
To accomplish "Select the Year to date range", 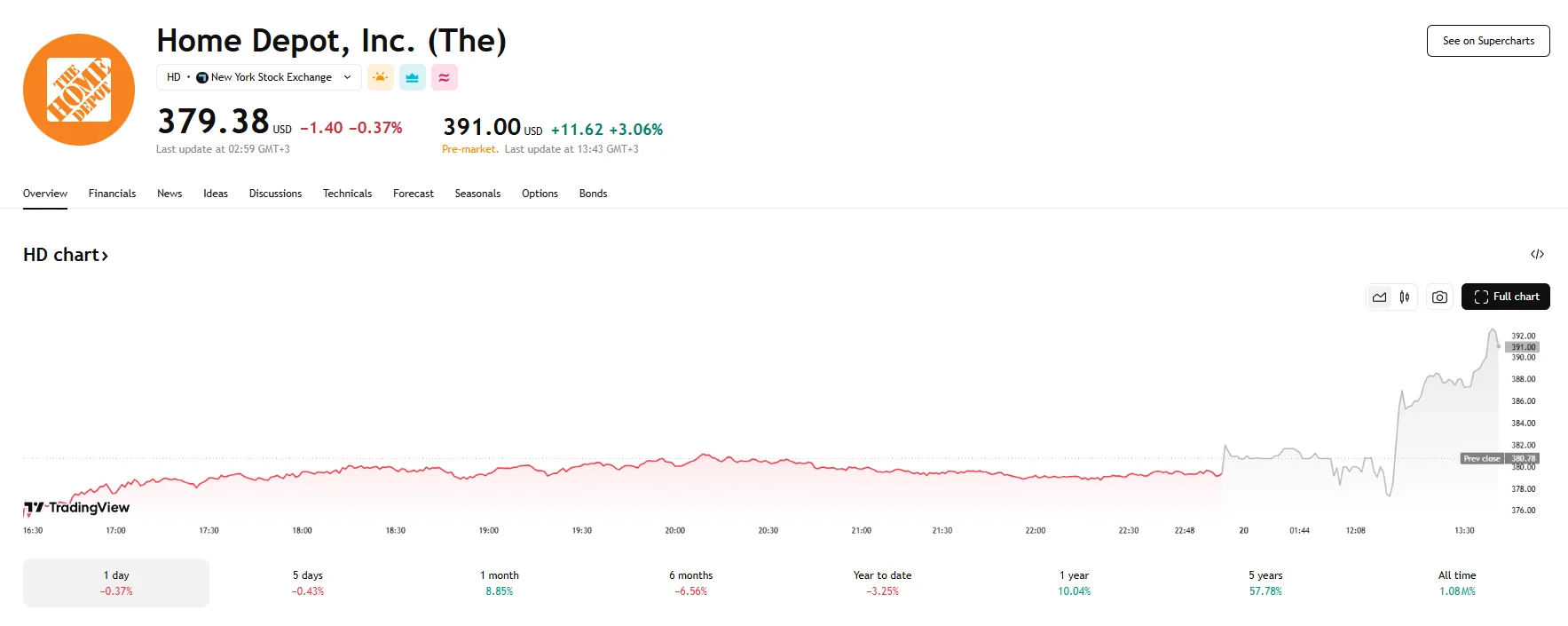I will pos(882,582).
